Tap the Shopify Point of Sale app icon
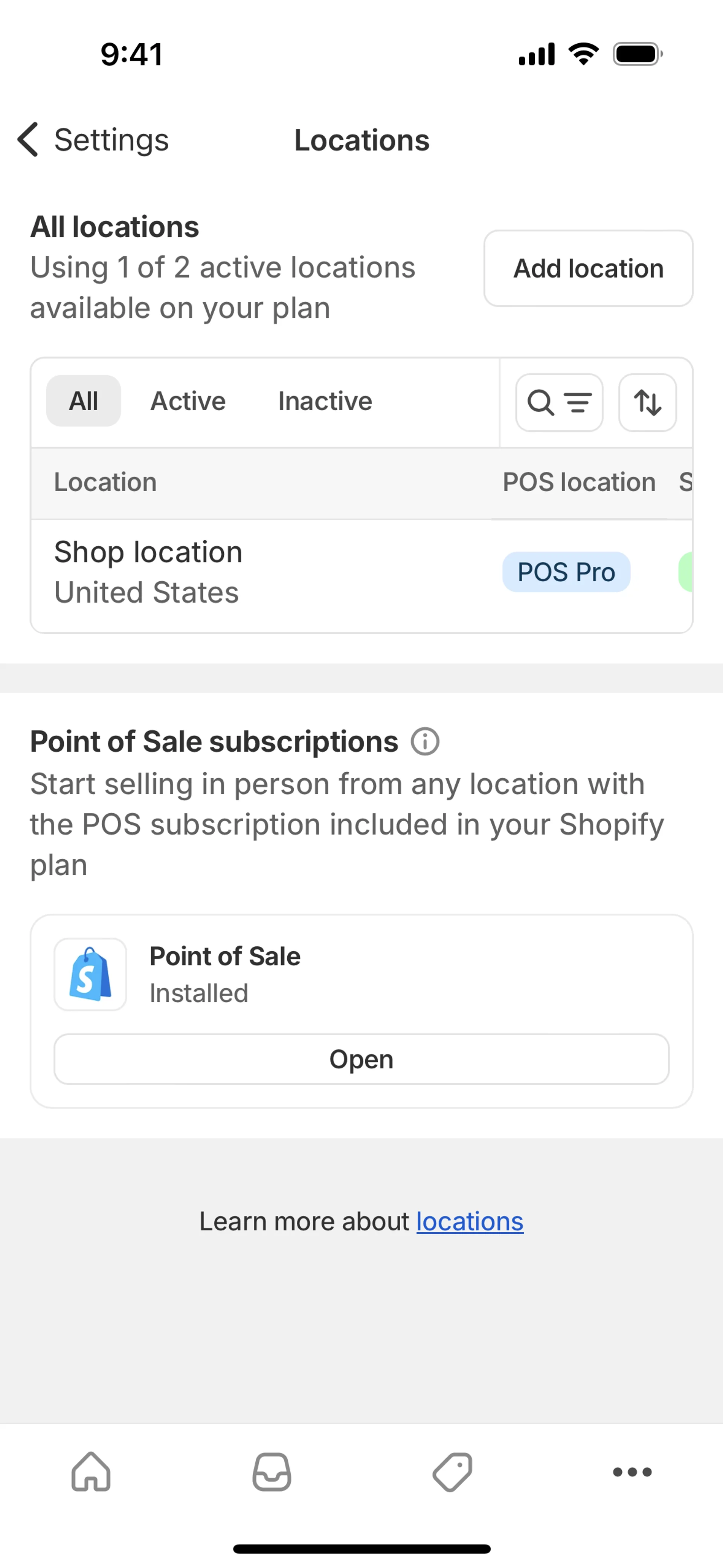Screen dimensions: 723x1568 (91, 975)
